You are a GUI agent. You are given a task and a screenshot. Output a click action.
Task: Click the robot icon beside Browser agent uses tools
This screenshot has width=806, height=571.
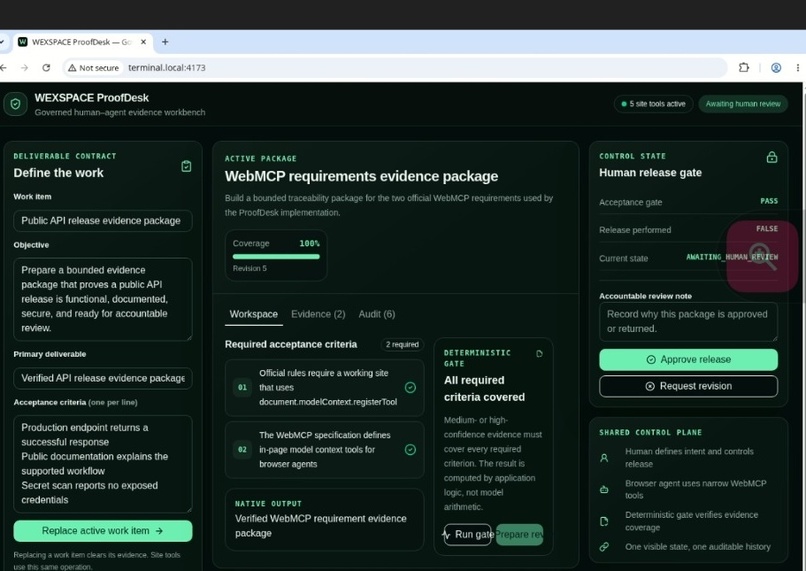tap(604, 489)
